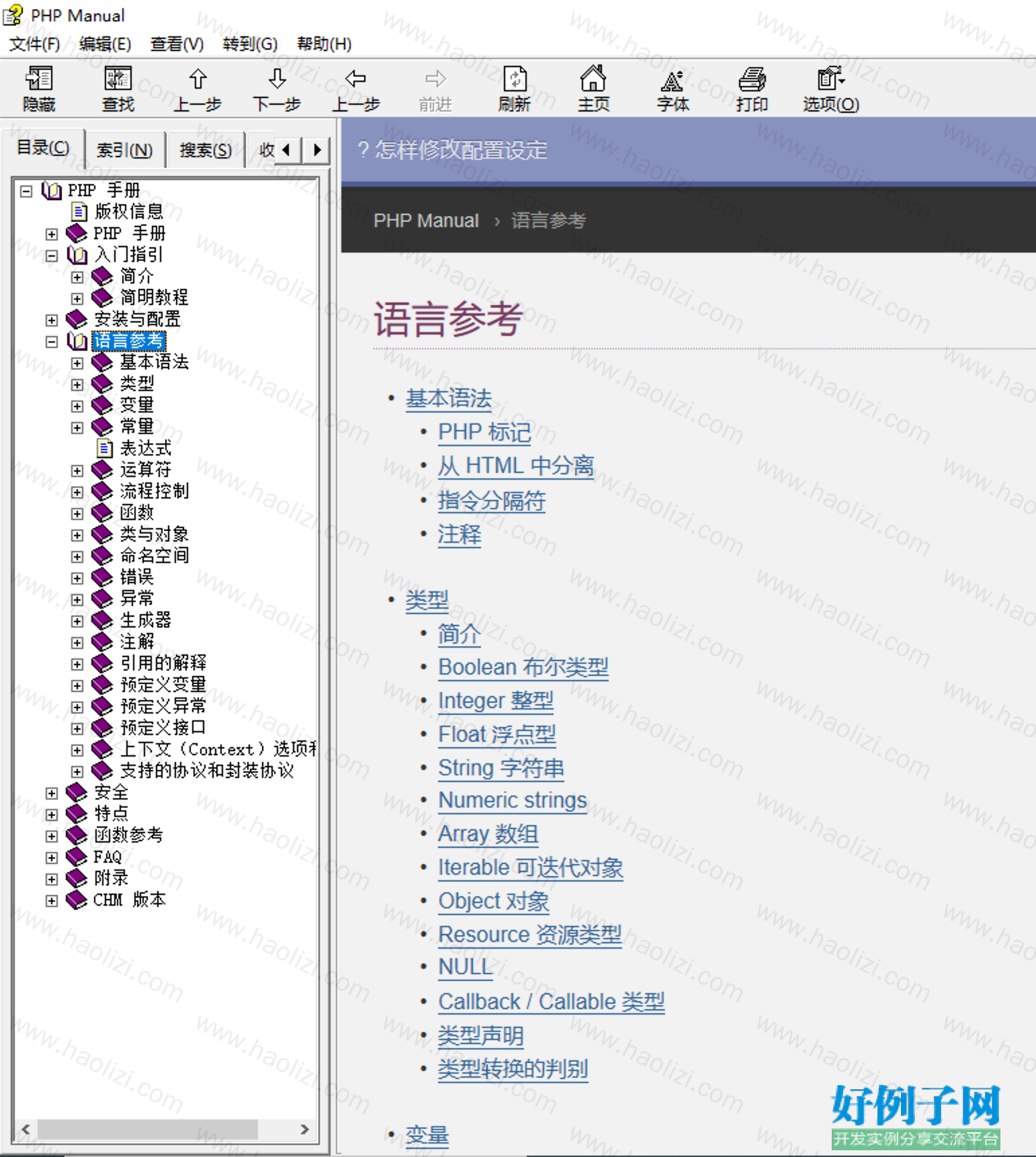The width and height of the screenshot is (1036, 1157).
Task: Click PHP Manual in the breadcrumb
Action: click(426, 220)
